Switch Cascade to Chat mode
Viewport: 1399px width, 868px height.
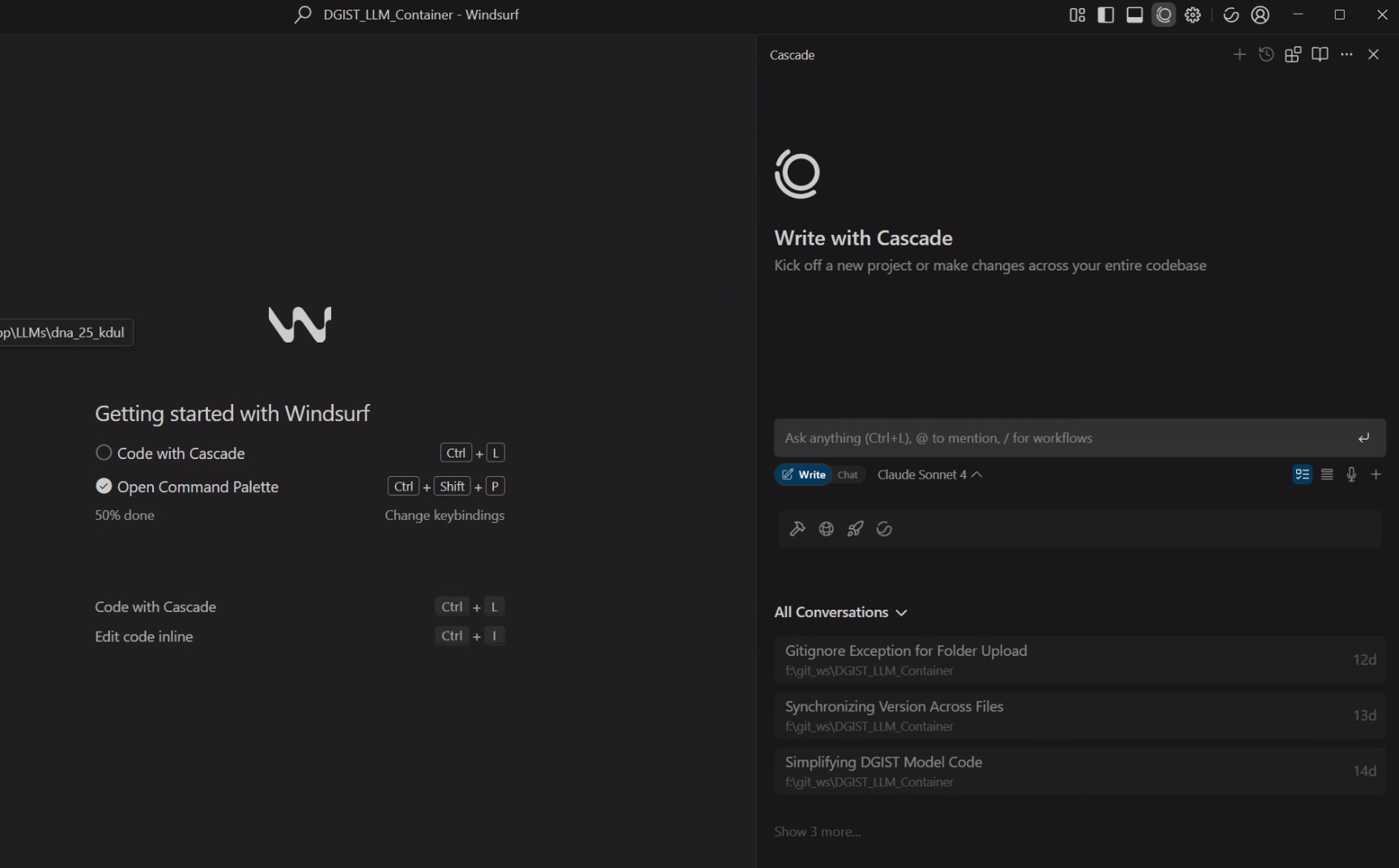tap(848, 474)
